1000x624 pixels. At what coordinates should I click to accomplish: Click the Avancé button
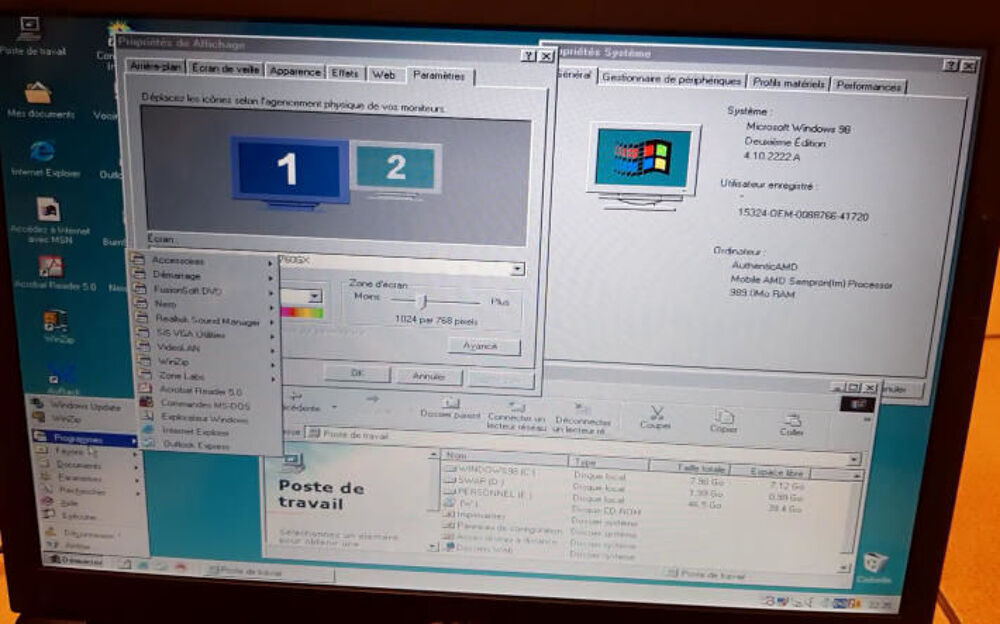pyautogui.click(x=483, y=345)
